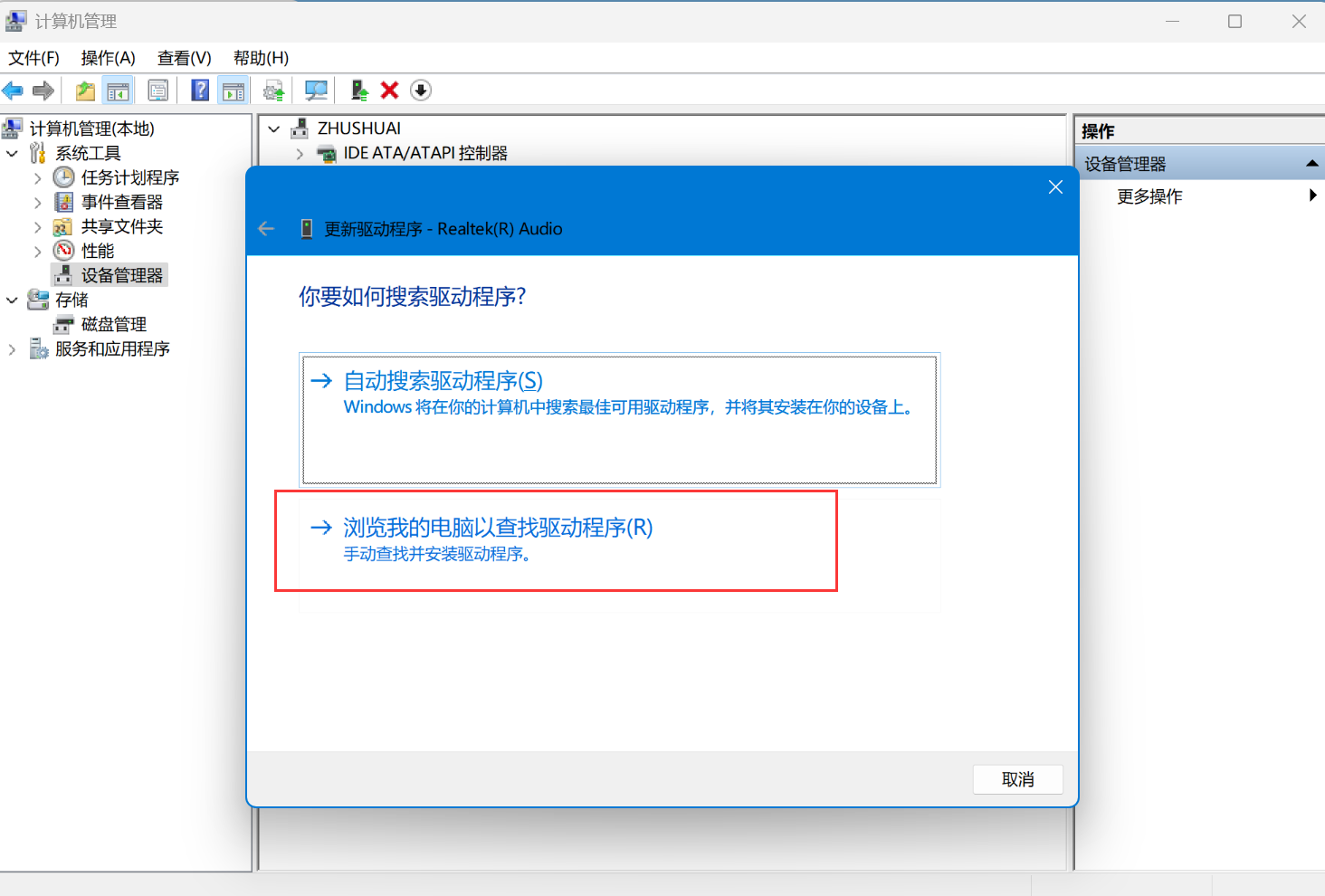Collapse the ZHUSHUAI device tree chevron
Image resolution: width=1325 pixels, height=896 pixels.
click(x=273, y=129)
